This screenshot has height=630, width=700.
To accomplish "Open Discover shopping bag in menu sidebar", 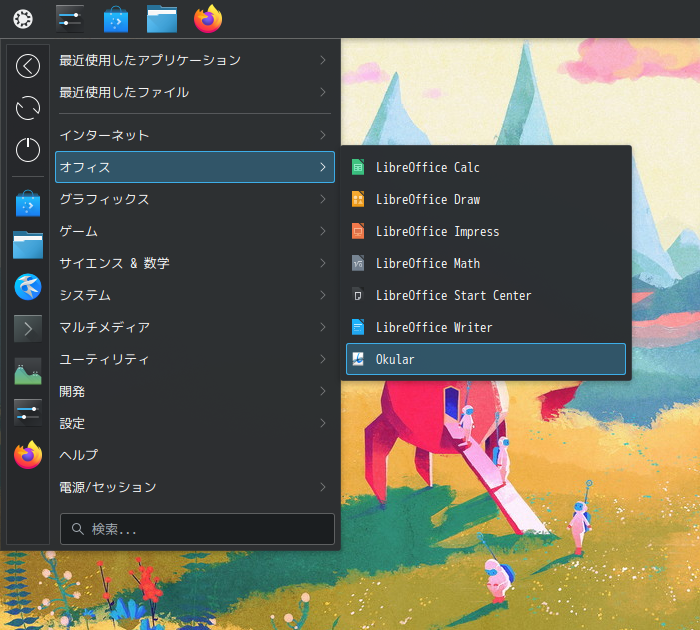I will tap(28, 204).
